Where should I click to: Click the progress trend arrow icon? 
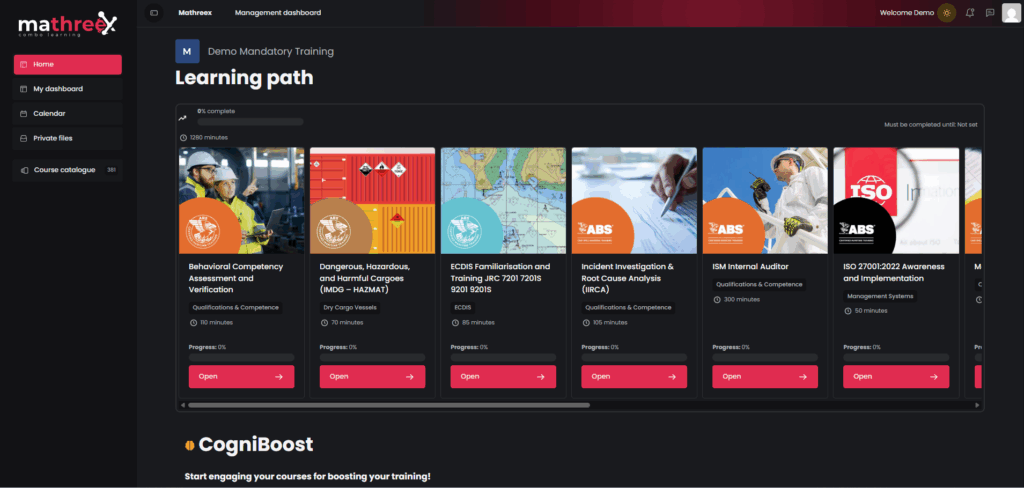(183, 118)
